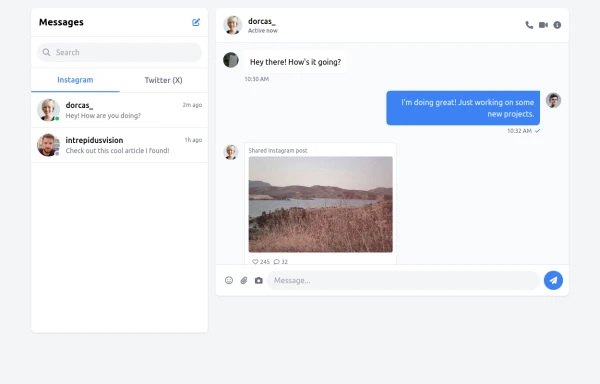Image resolution: width=600 pixels, height=384 pixels.
Task: Click the dark avatar beside first message
Action: [231, 60]
